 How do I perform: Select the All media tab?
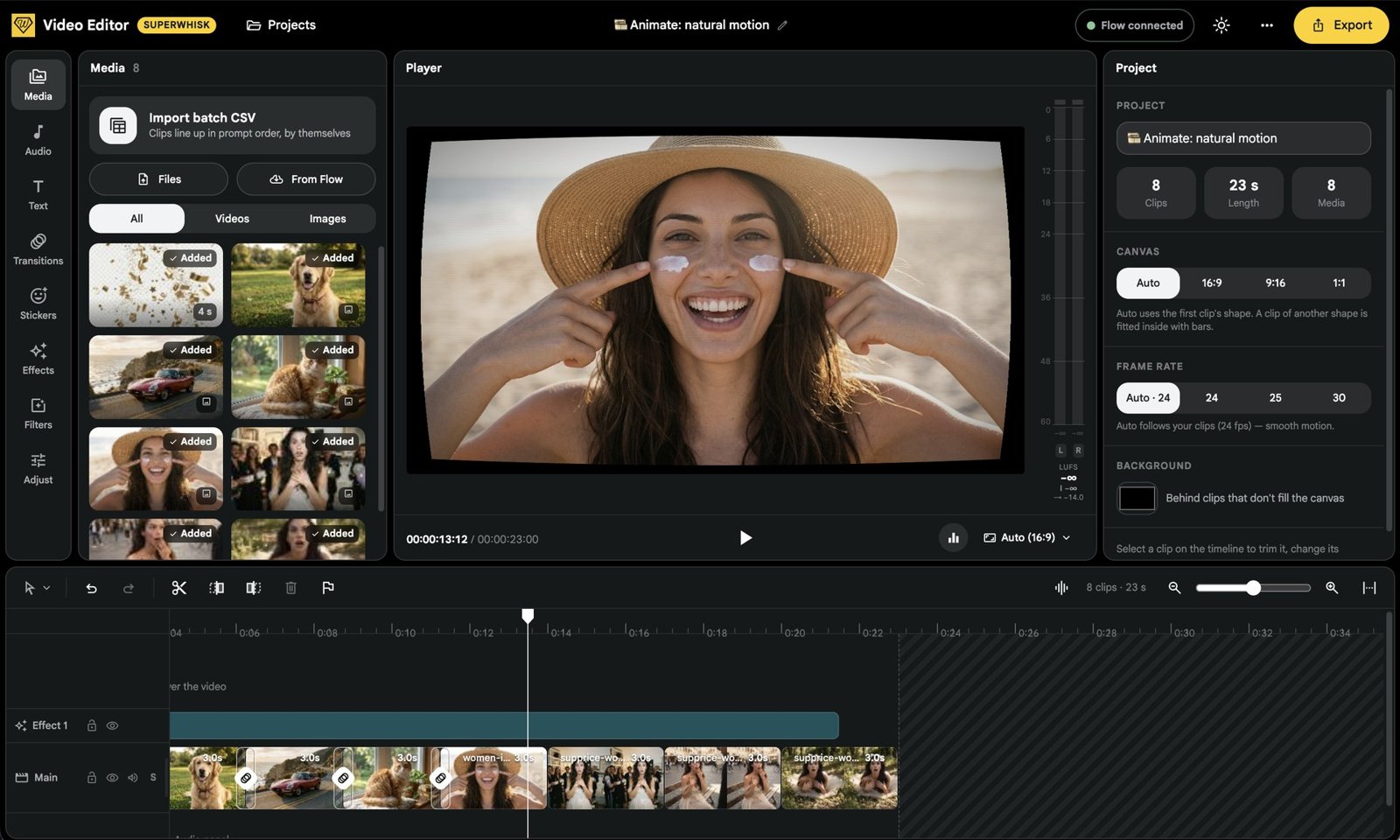click(x=136, y=219)
